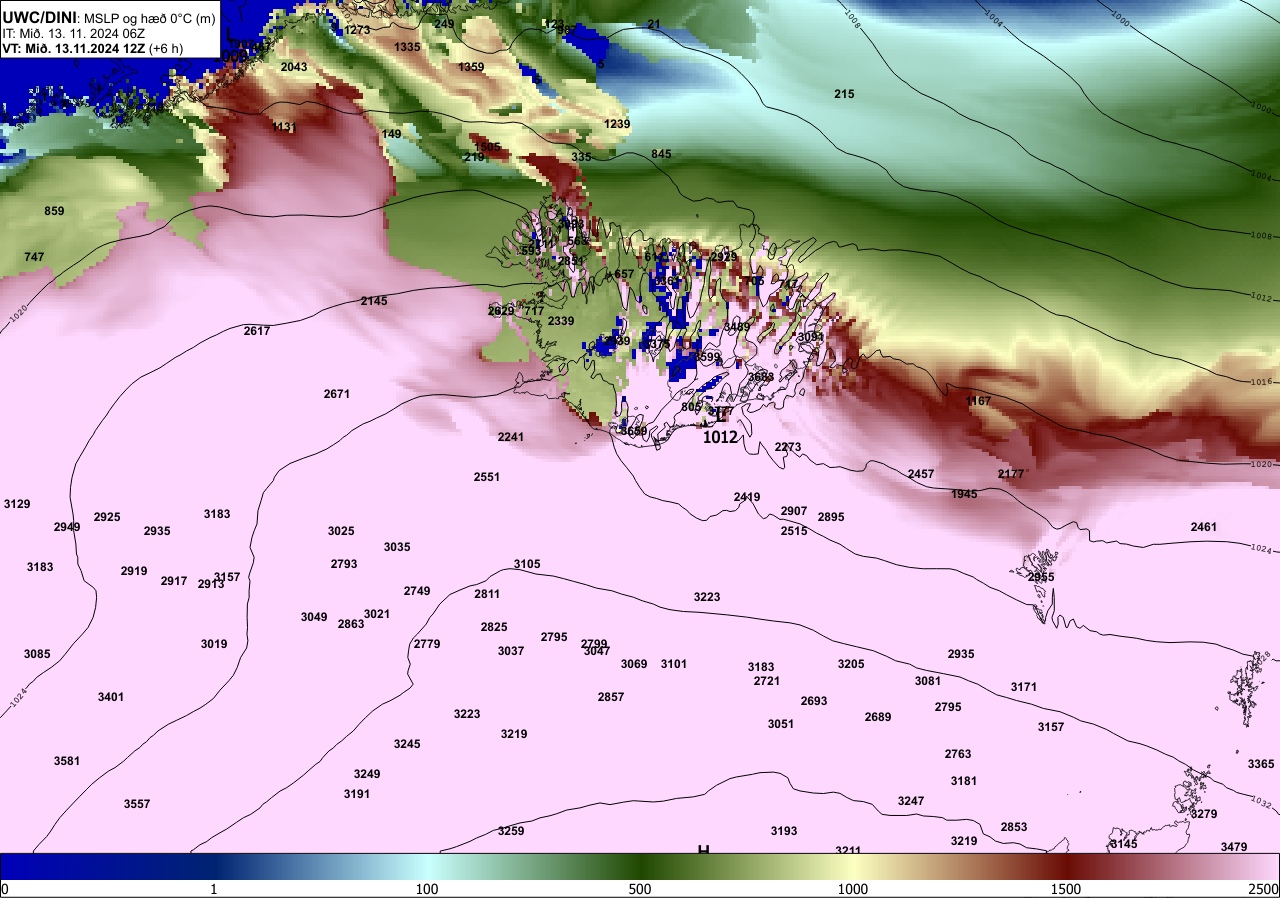Click the 3193 height value
Viewport: 1280px width, 898px height.
pos(784,831)
